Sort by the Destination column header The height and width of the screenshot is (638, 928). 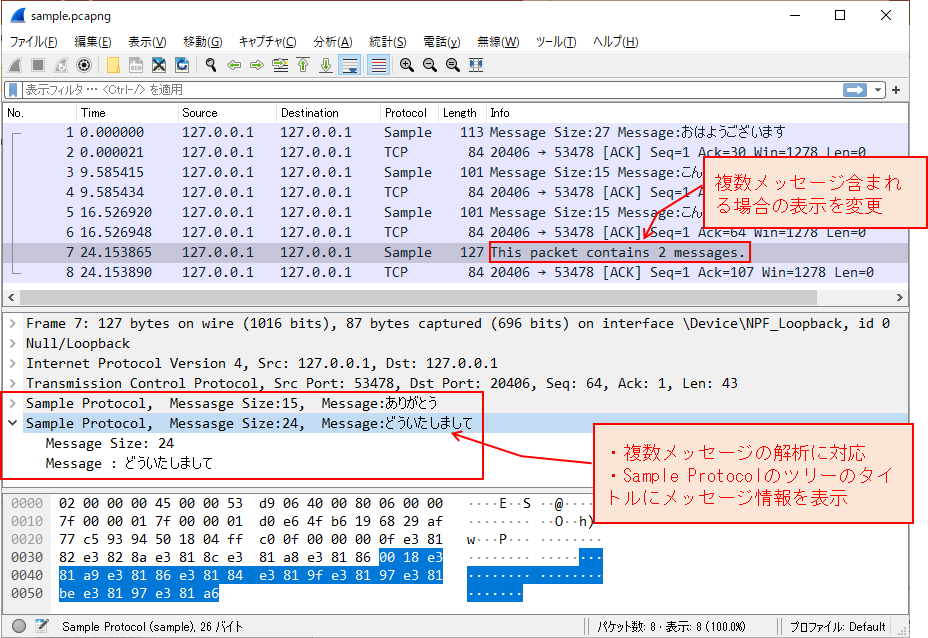pos(328,113)
